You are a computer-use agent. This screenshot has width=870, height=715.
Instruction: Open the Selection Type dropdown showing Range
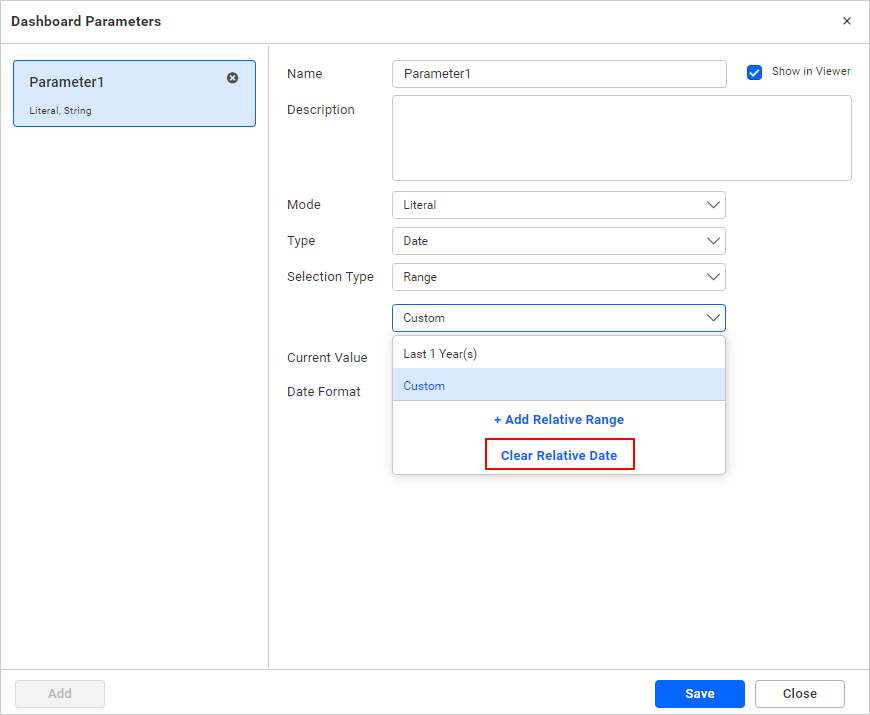pos(558,276)
